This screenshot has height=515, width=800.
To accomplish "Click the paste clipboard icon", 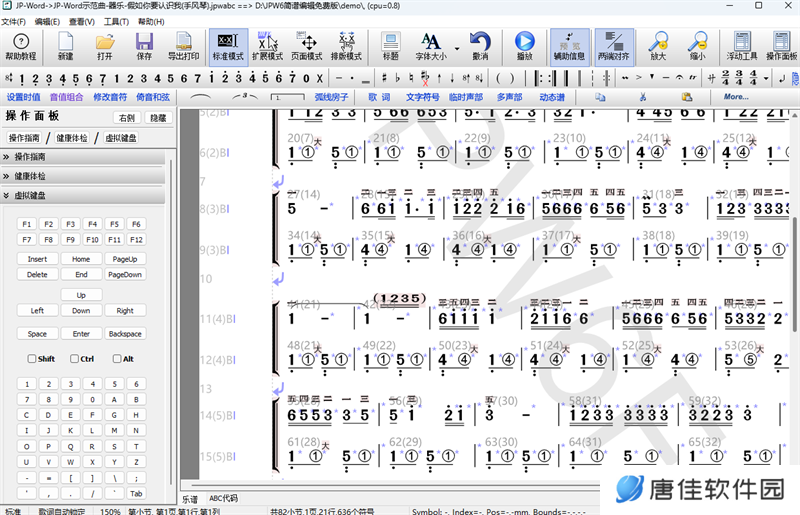I will click(x=687, y=96).
